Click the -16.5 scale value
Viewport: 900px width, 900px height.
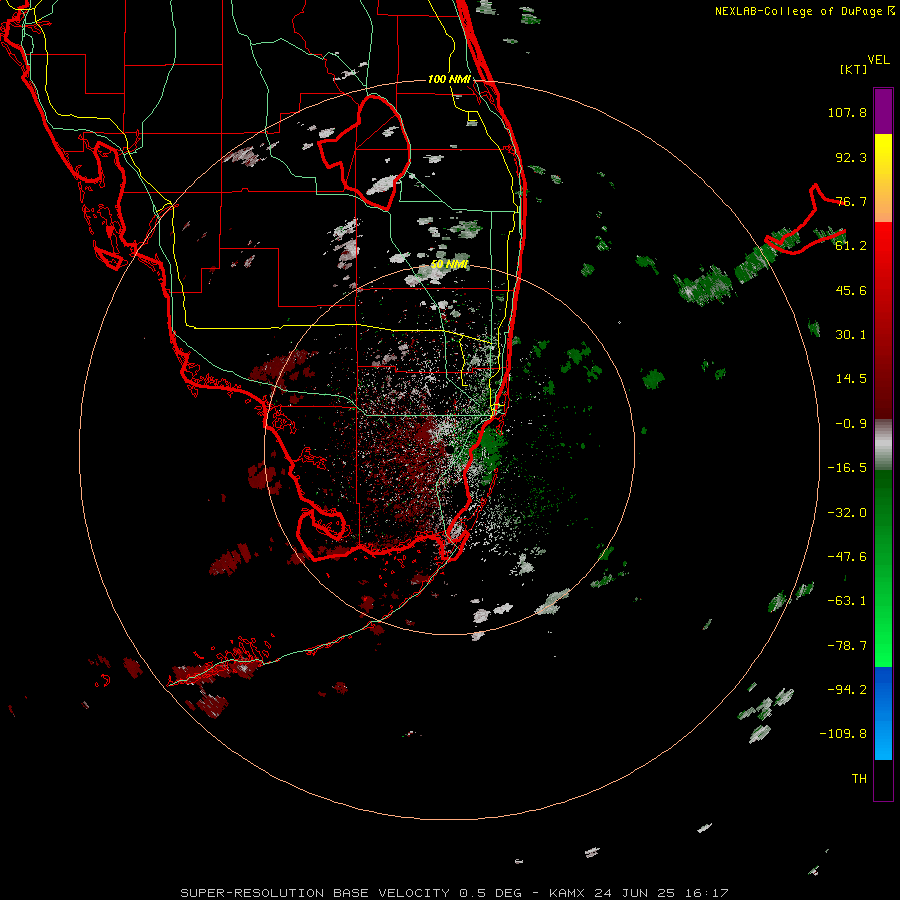coord(847,468)
